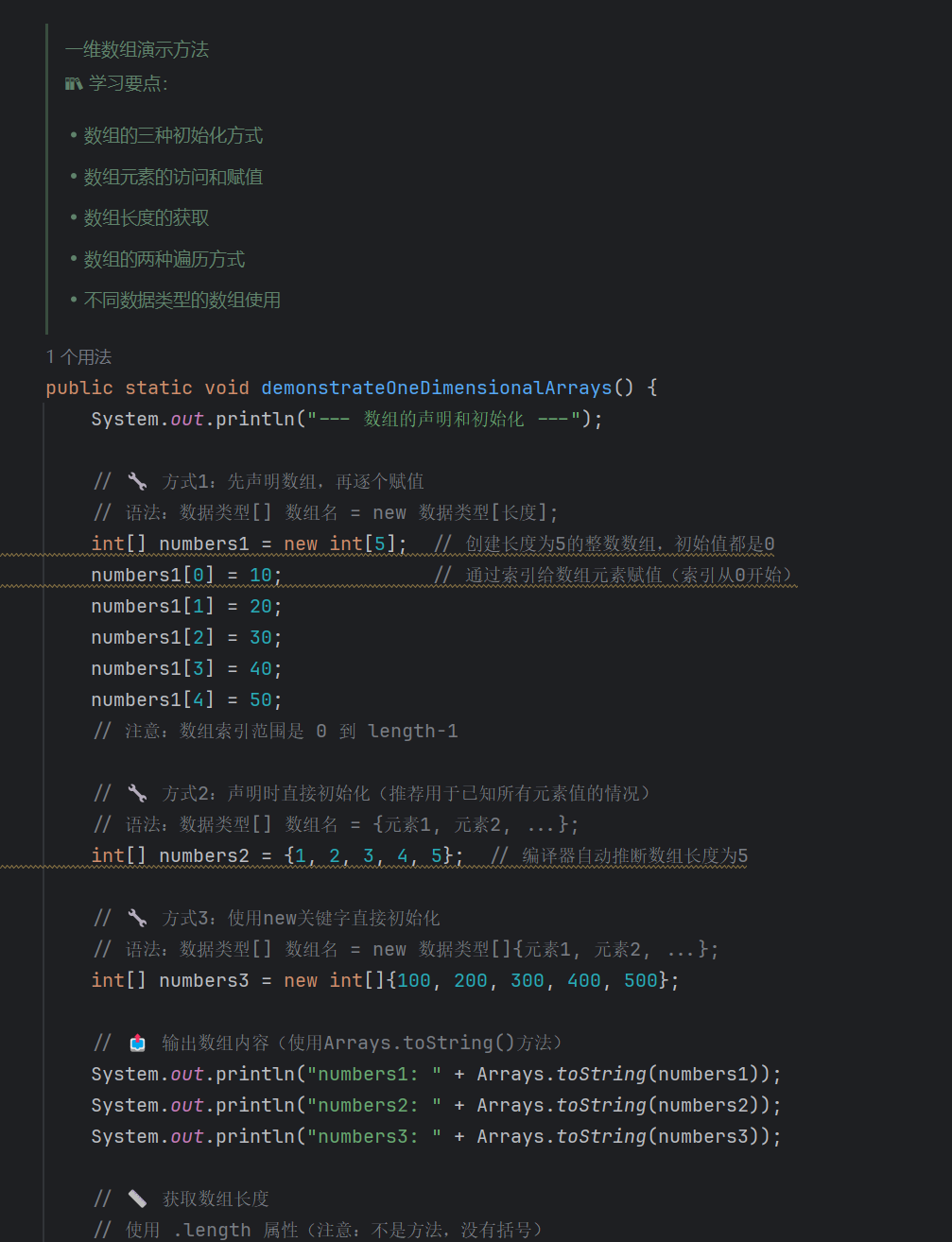Viewport: 952px width, 1242px height.
Task: Click string '--- 数组的声明和初始化 ---'
Action: click(443, 419)
